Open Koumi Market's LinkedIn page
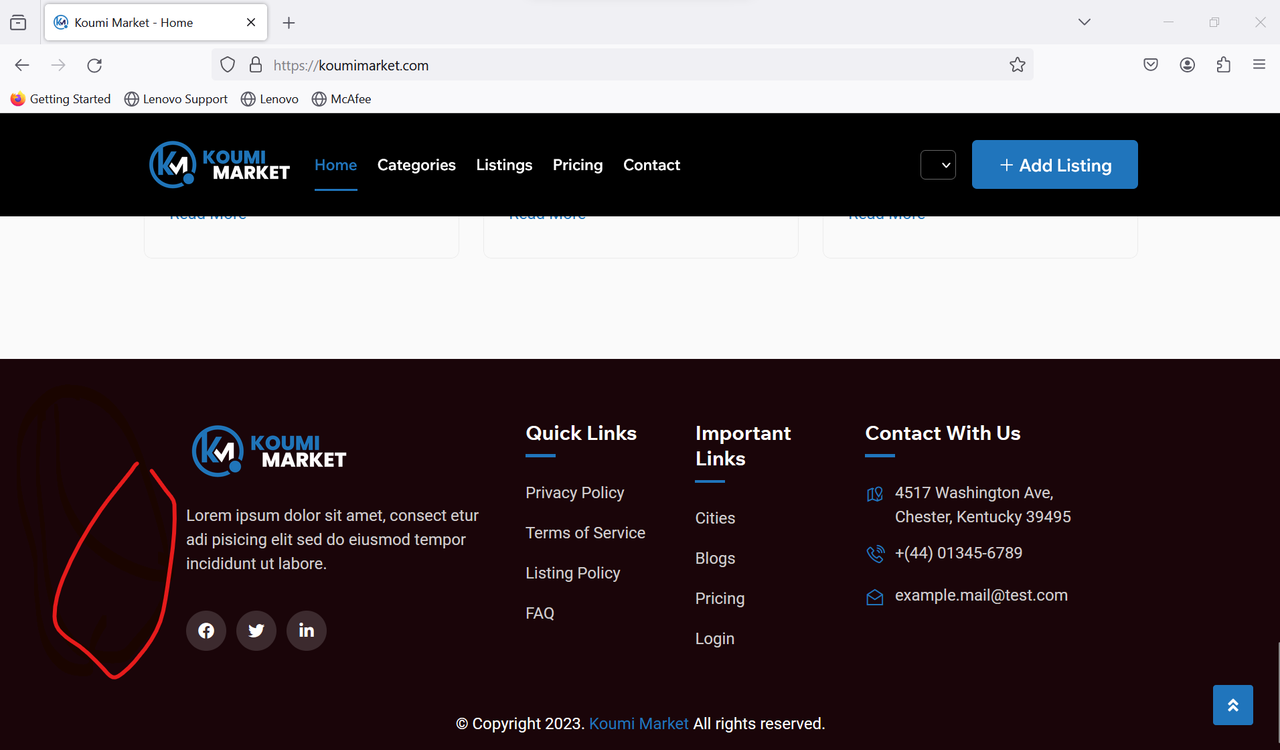 306,630
